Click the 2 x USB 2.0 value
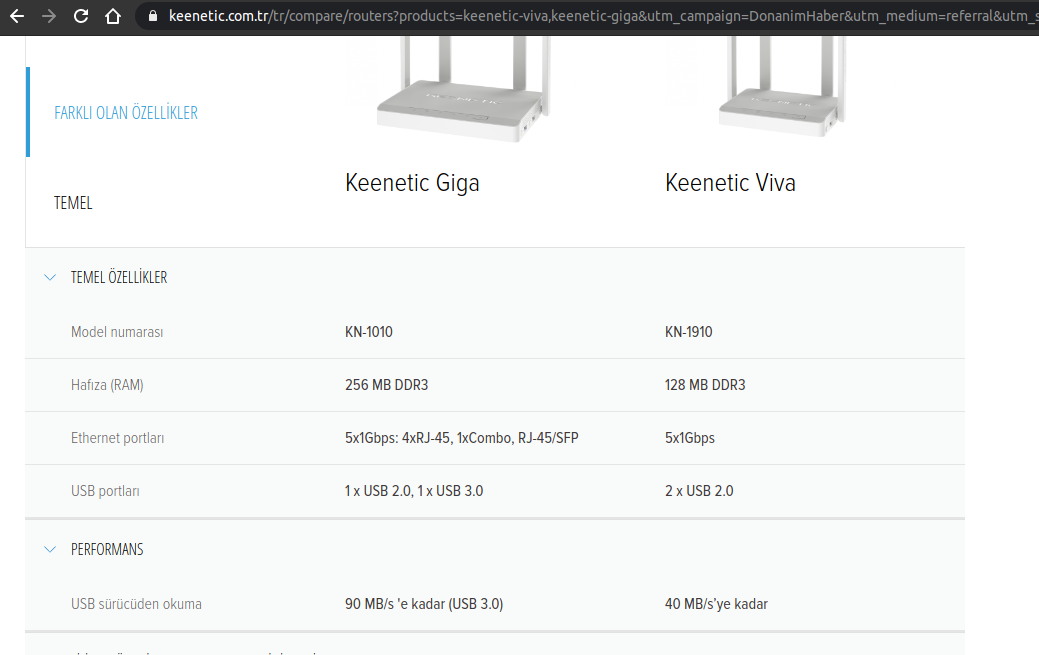The image size is (1039, 655). pyautogui.click(x=700, y=491)
